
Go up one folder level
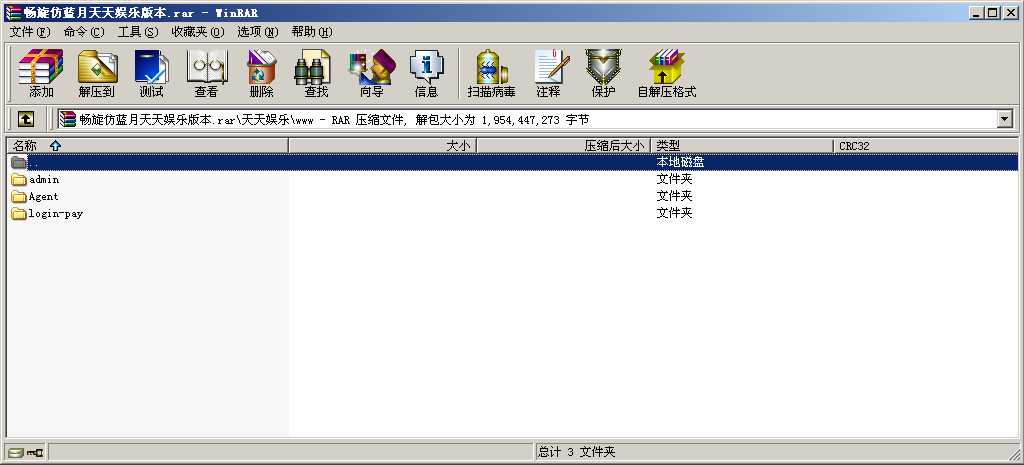25,119
